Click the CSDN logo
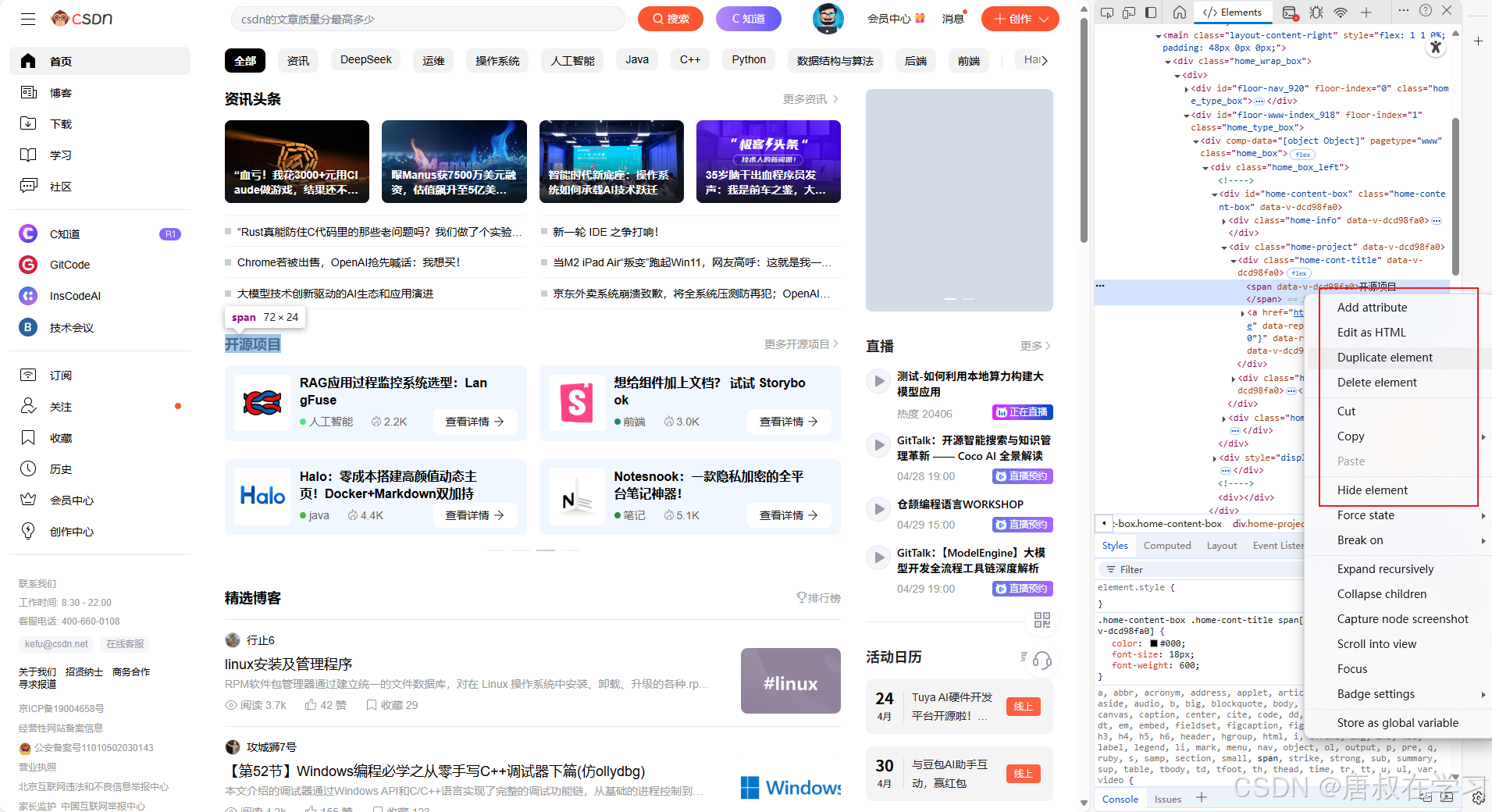Image resolution: width=1492 pixels, height=812 pixels. coord(82,18)
